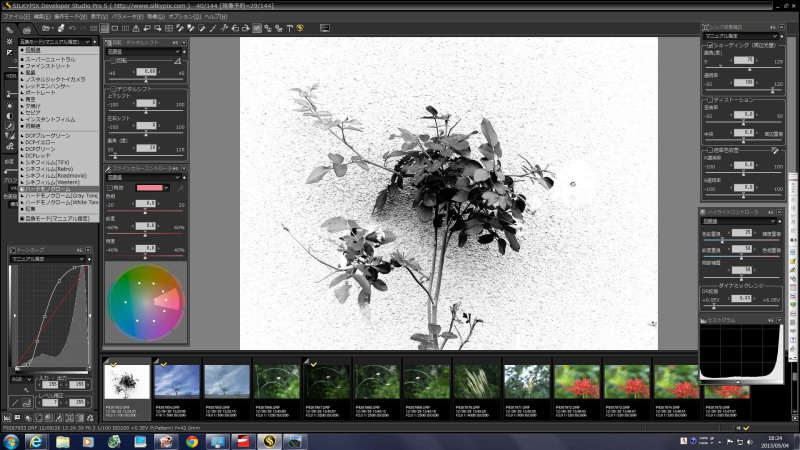
Task: Click the develop stamp icon next to the folder
Action: 61,29
